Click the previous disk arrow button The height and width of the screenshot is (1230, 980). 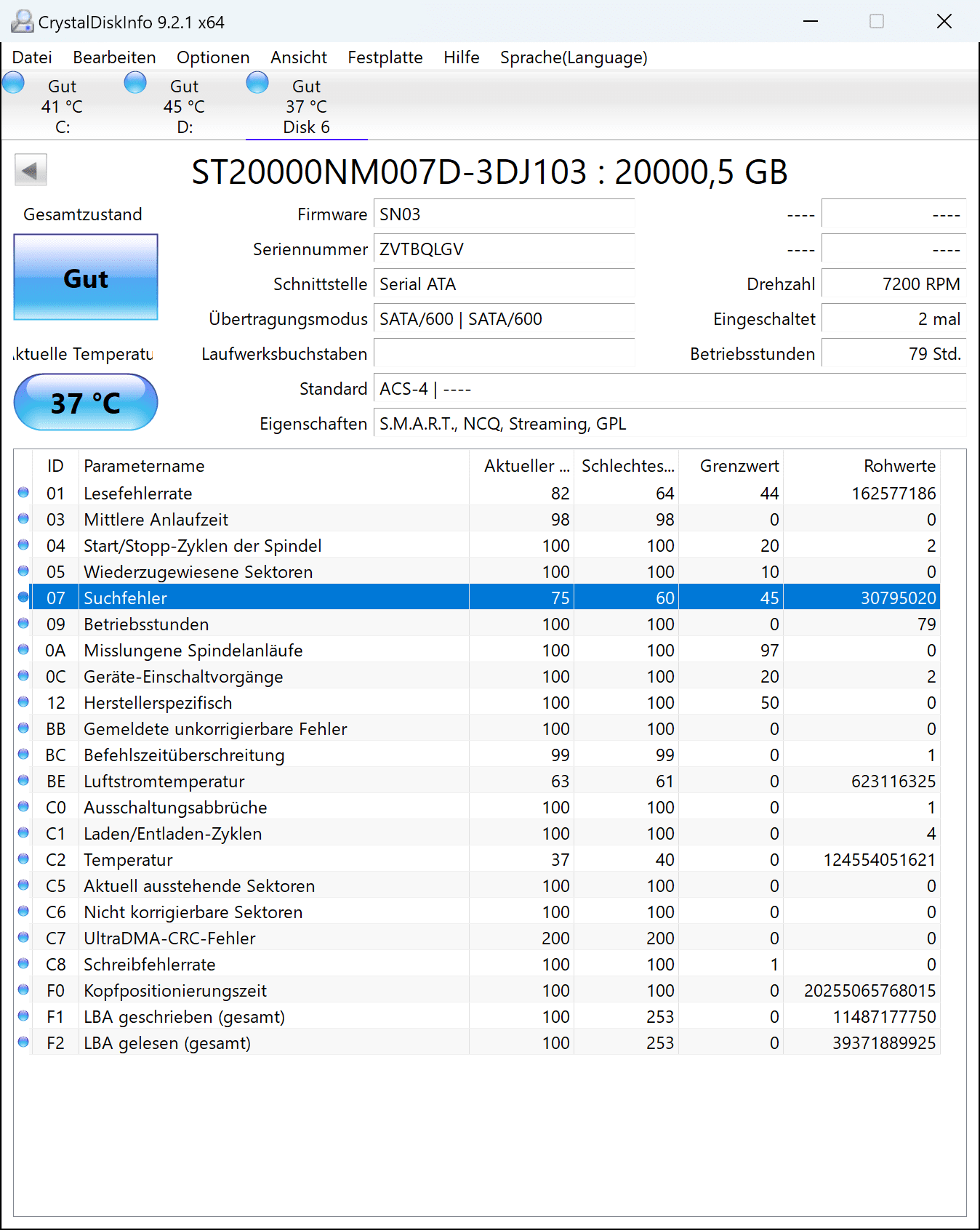31,171
